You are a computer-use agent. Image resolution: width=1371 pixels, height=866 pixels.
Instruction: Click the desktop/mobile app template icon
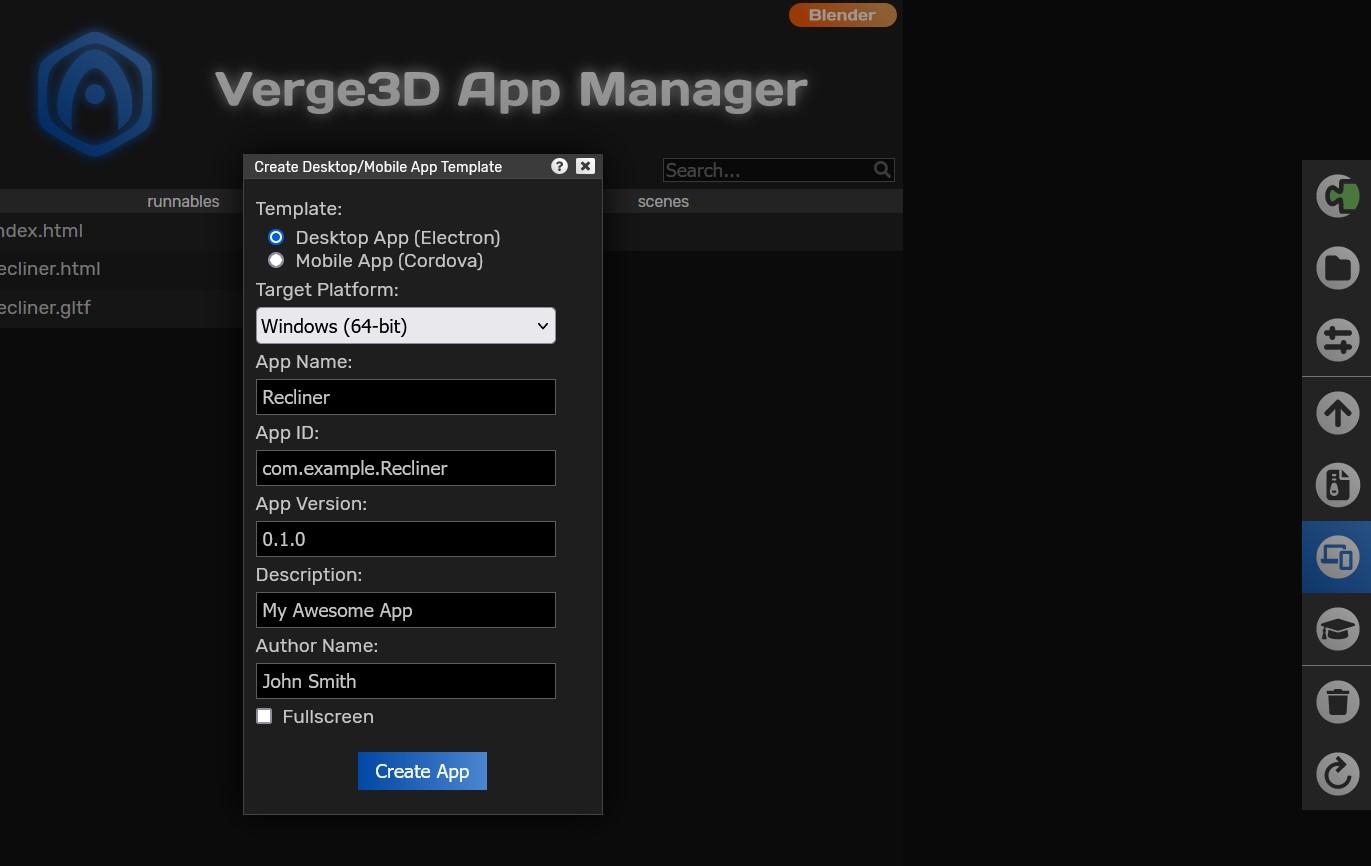coord(1337,557)
